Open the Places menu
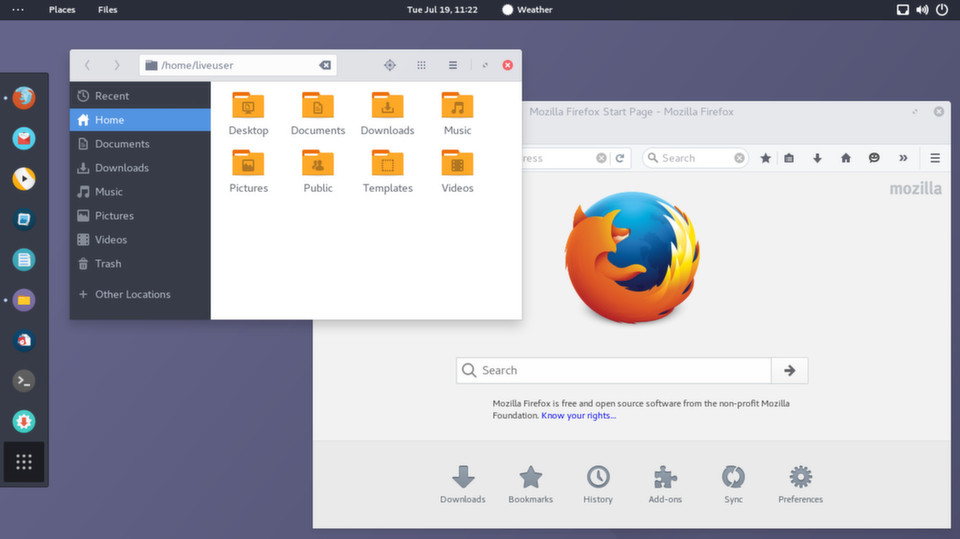960x539 pixels. pos(62,10)
